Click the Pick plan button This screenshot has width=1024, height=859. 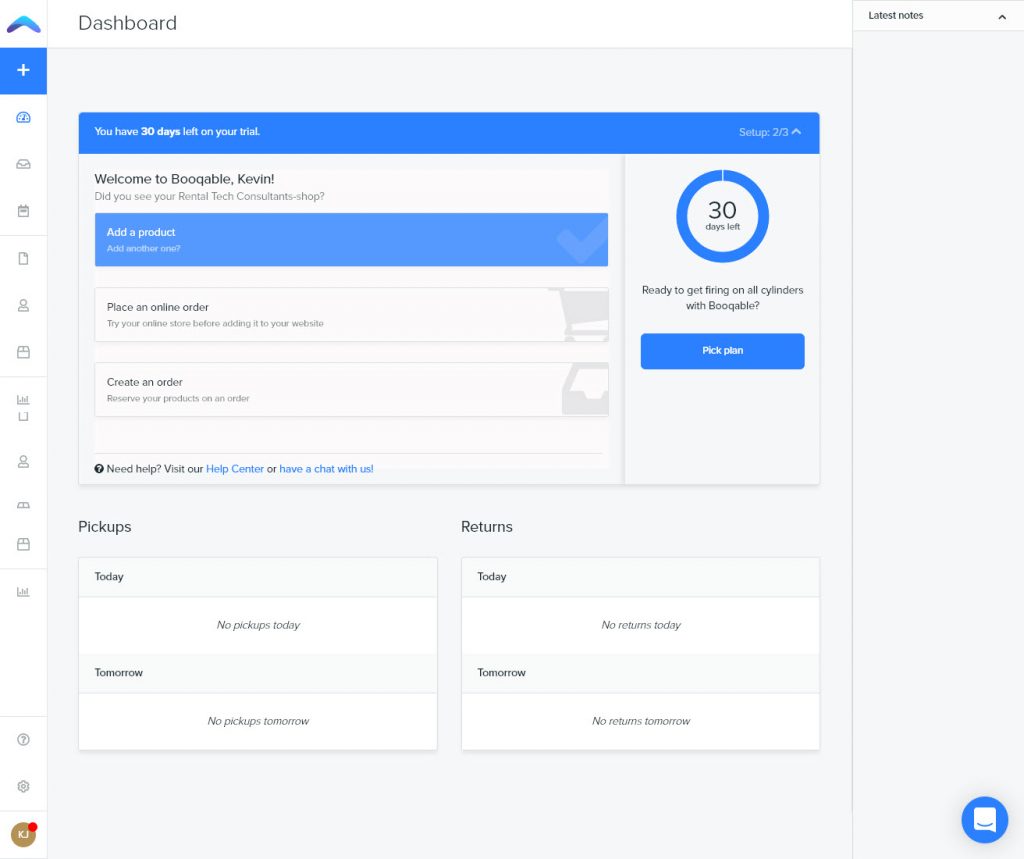(722, 351)
